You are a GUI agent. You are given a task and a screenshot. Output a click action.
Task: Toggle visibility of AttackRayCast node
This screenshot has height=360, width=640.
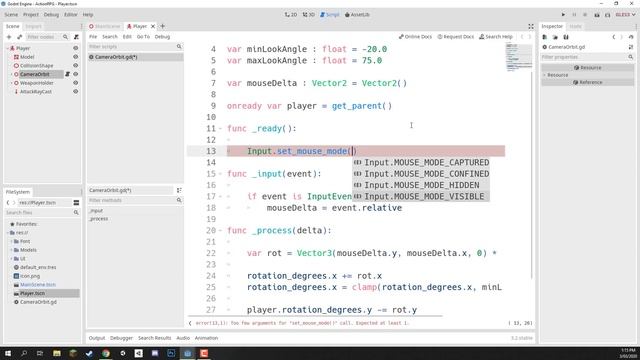coord(76,91)
